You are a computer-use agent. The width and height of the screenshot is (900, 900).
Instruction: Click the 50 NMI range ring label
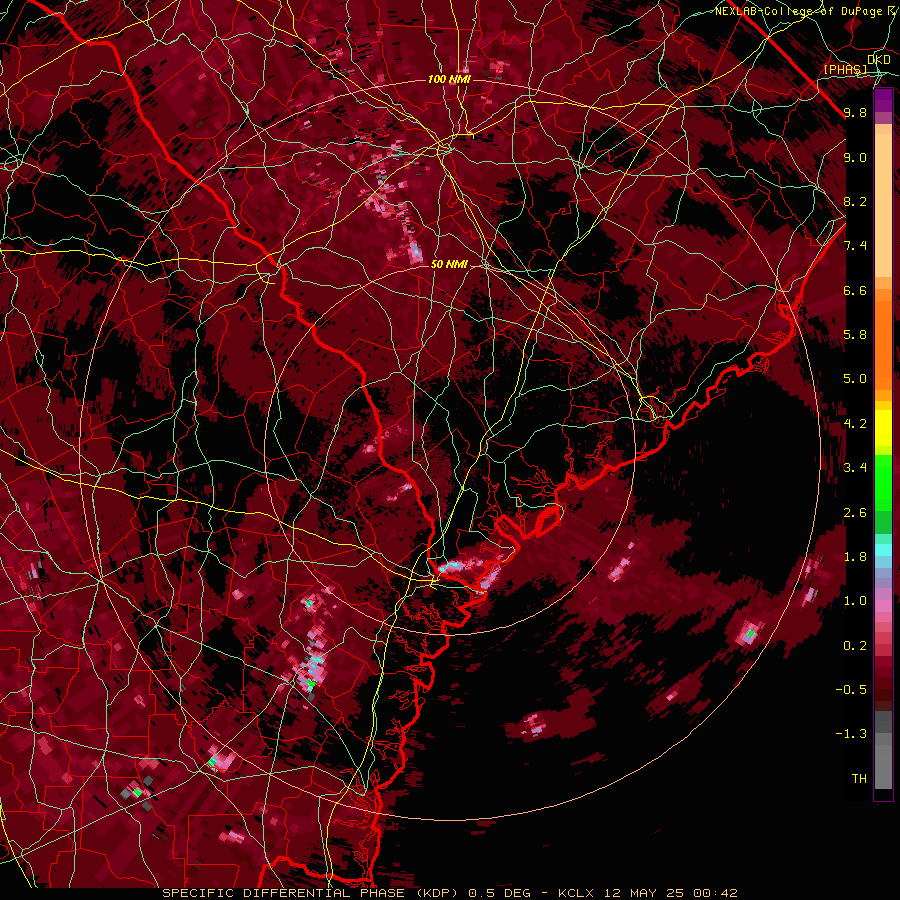tap(449, 264)
